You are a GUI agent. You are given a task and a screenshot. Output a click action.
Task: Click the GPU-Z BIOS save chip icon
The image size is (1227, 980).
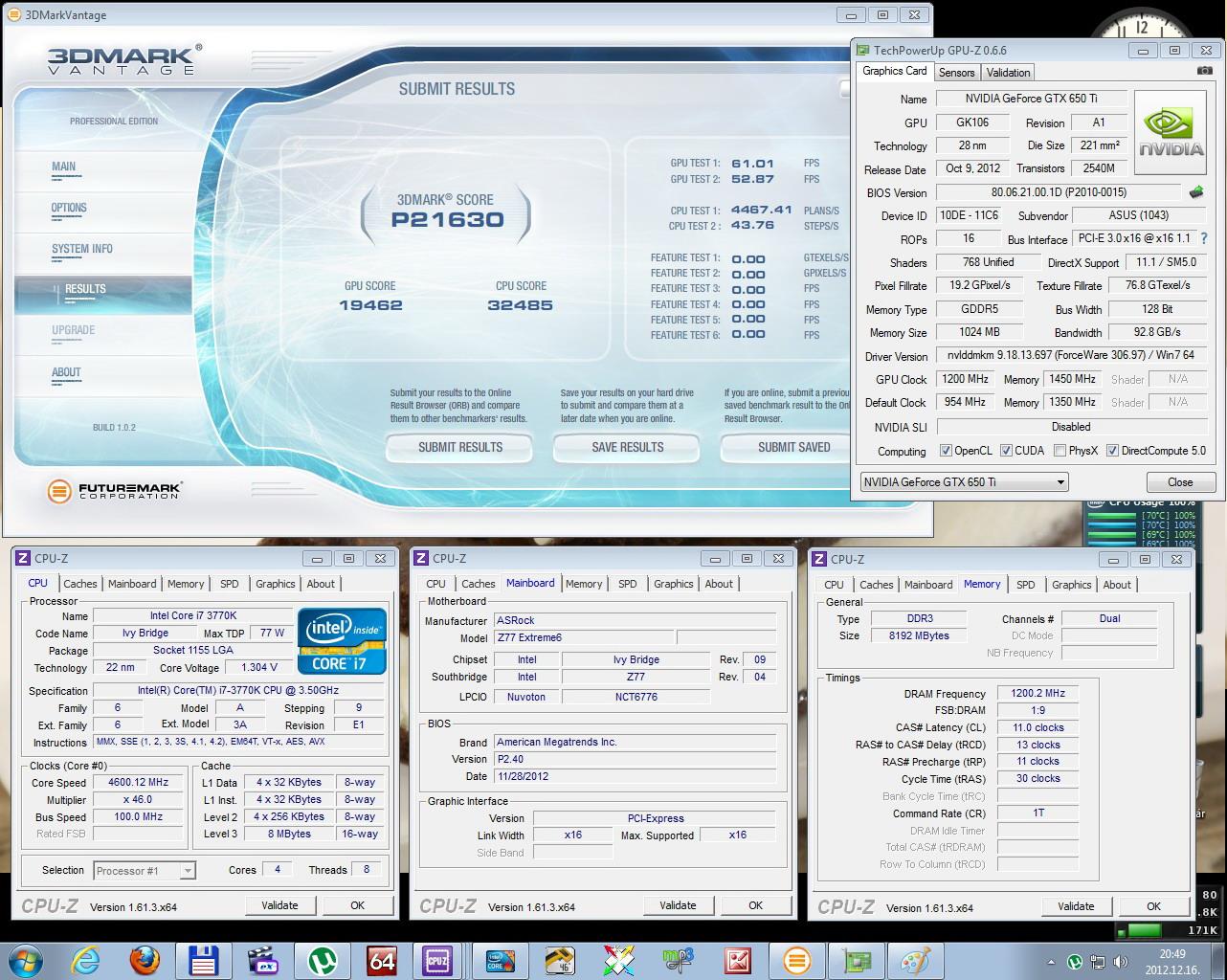click(1196, 192)
